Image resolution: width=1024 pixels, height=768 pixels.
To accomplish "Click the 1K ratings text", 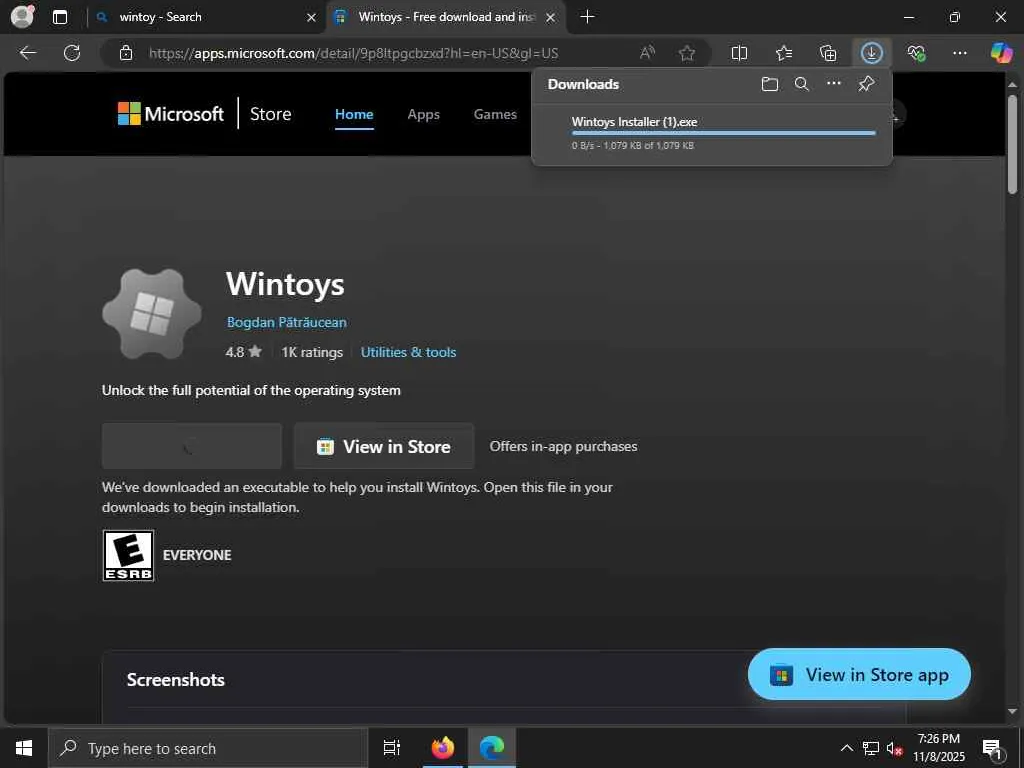I will pos(312,352).
